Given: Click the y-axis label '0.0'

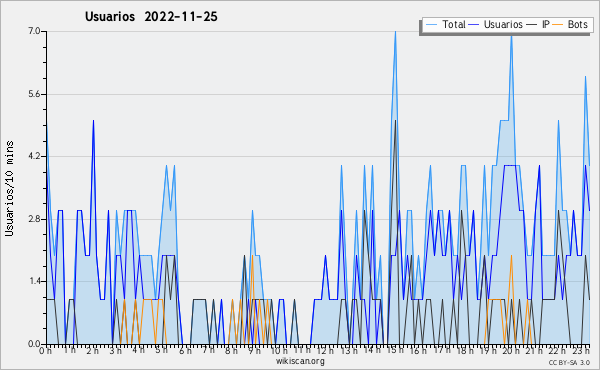Looking at the screenshot, I should point(34,344).
